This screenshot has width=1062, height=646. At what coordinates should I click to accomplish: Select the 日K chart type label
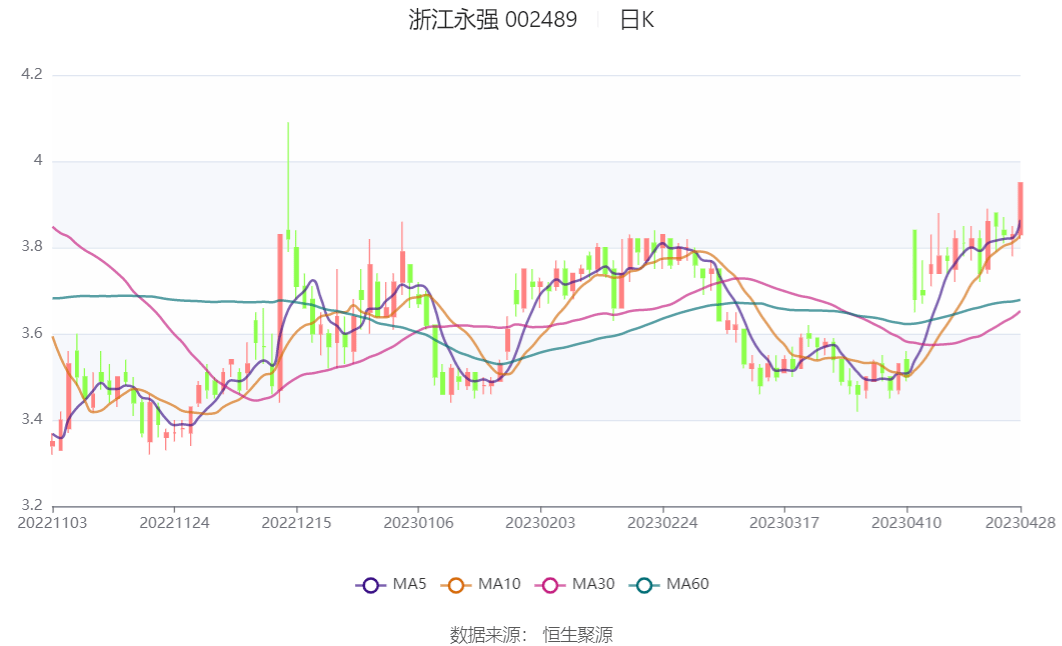pos(636,20)
